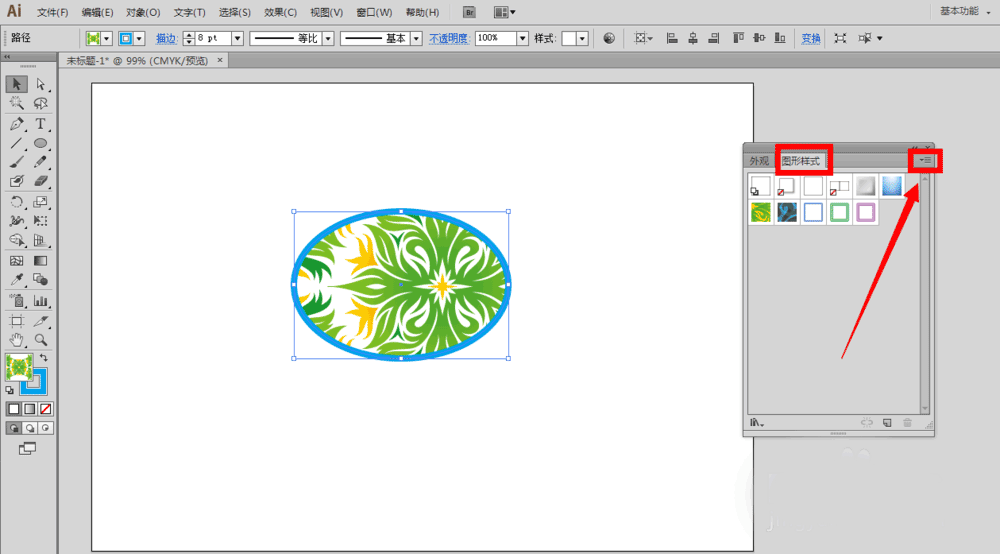The image size is (1000, 554).
Task: Open the Recolor Artwork button
Action: point(609,38)
